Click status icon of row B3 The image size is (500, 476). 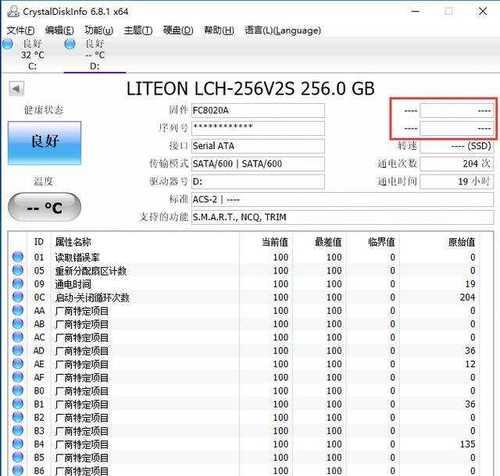[x=18, y=430]
